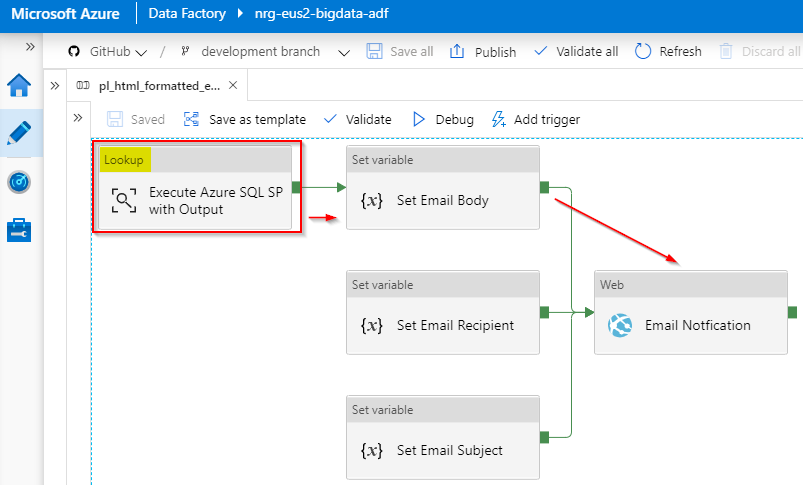Click the Web header label on Email Notfication
The height and width of the screenshot is (485, 803).
click(x=612, y=285)
